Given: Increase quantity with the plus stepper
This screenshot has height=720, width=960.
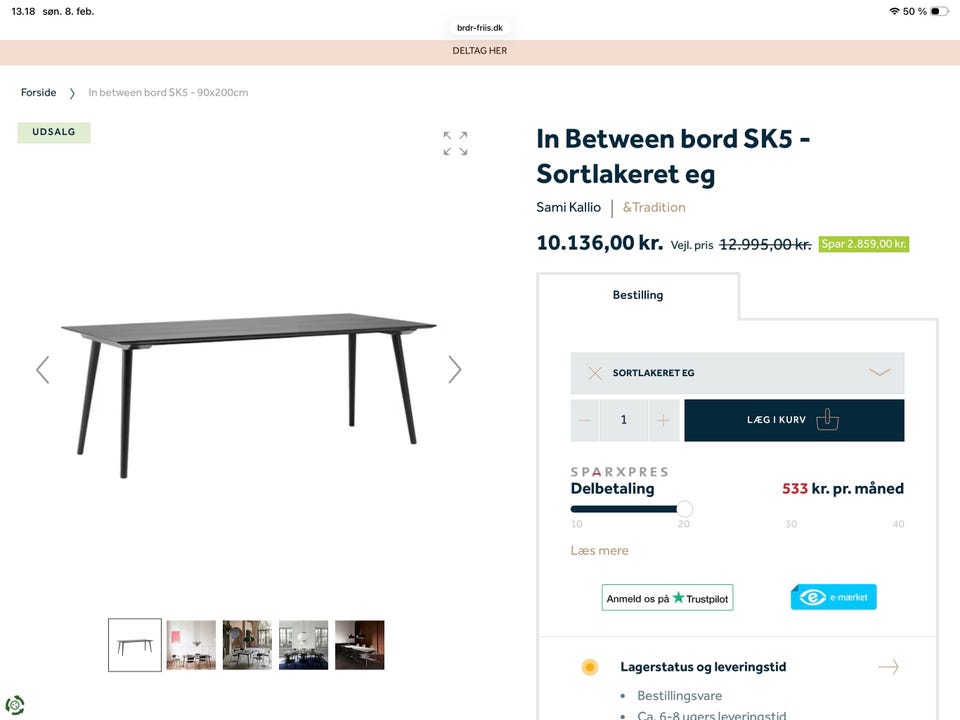Looking at the screenshot, I should [x=664, y=420].
